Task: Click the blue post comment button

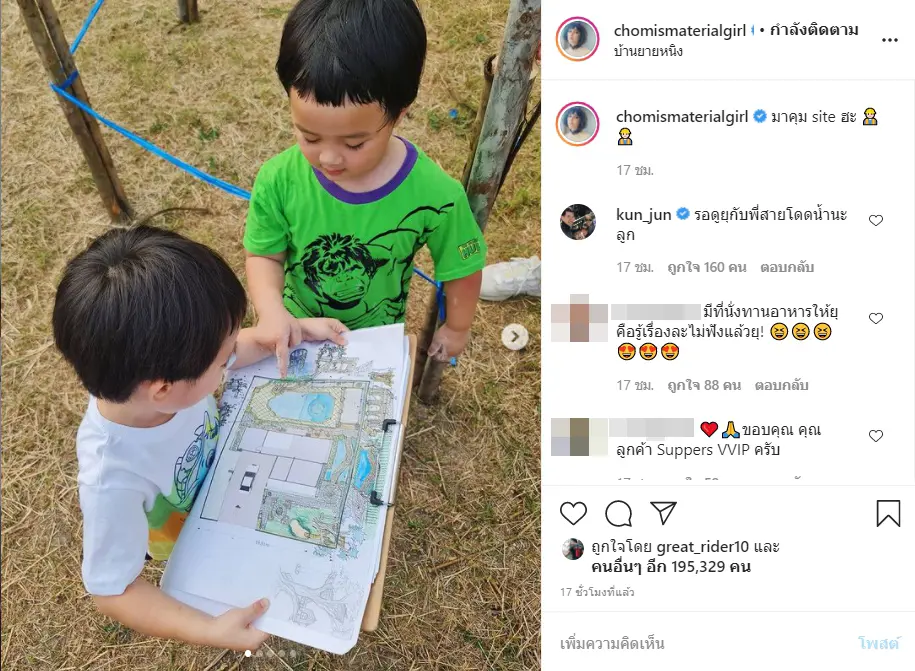Action: coord(878,643)
